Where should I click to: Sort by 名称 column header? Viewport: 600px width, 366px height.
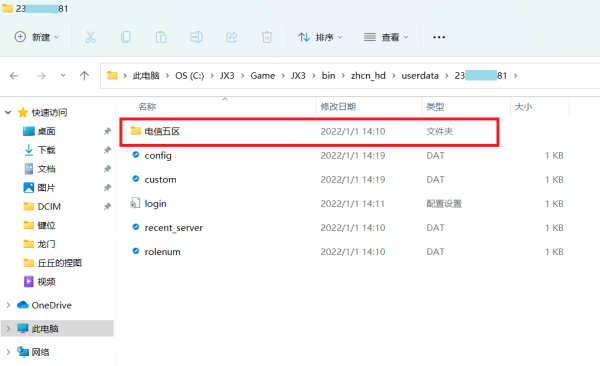click(x=147, y=107)
